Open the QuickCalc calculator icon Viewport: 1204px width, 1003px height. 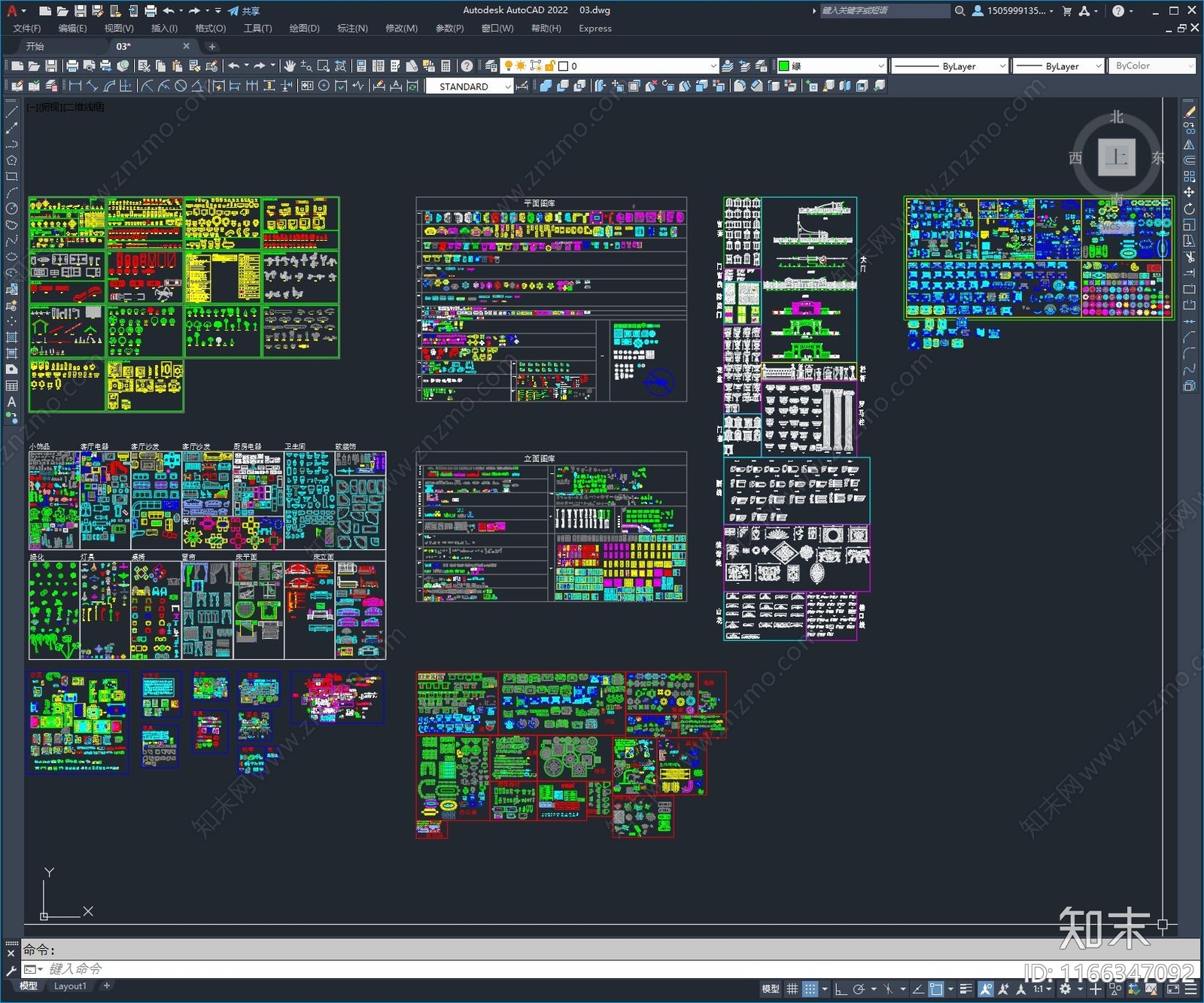click(445, 66)
